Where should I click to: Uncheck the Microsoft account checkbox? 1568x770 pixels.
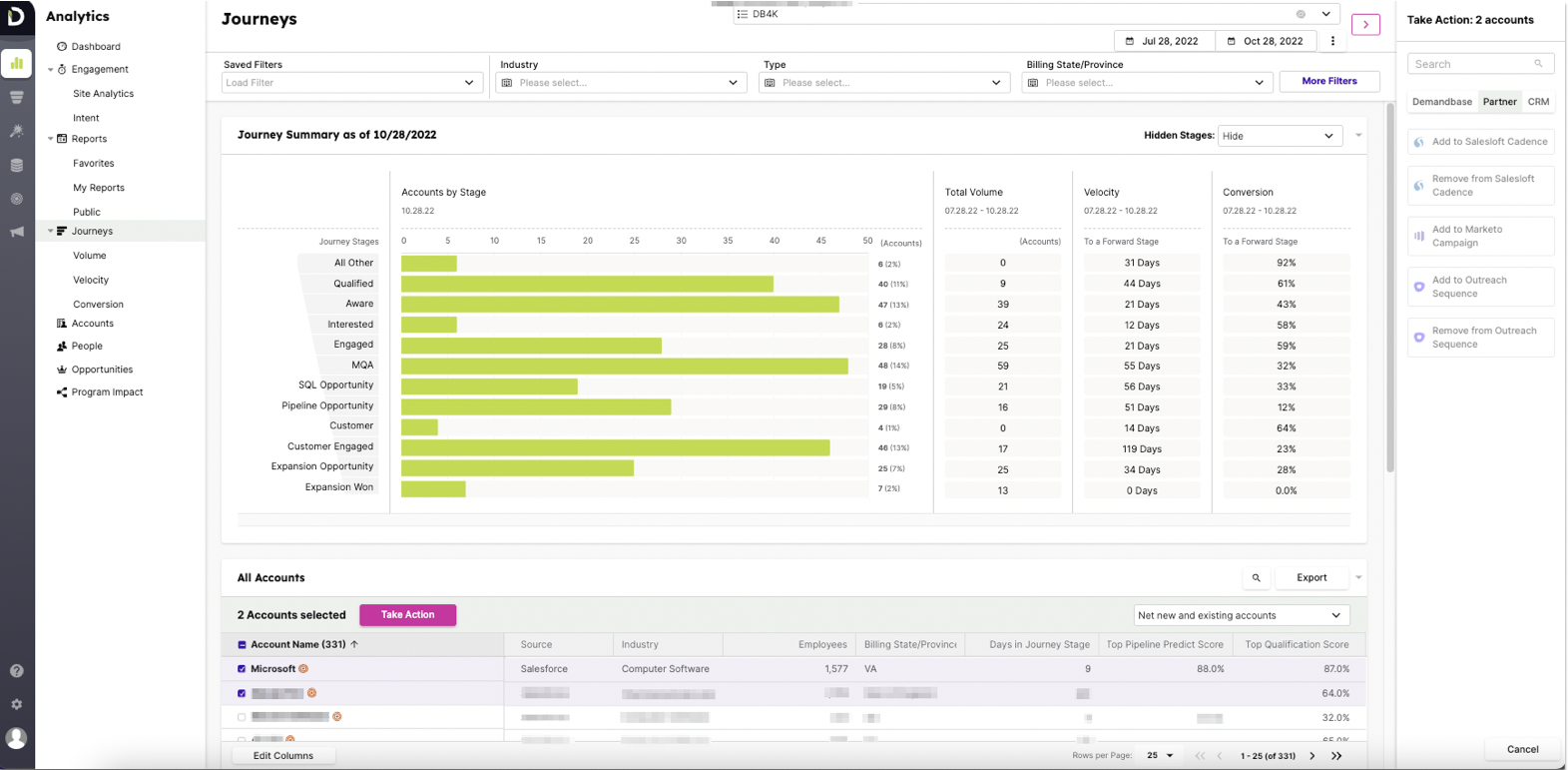[x=242, y=669]
